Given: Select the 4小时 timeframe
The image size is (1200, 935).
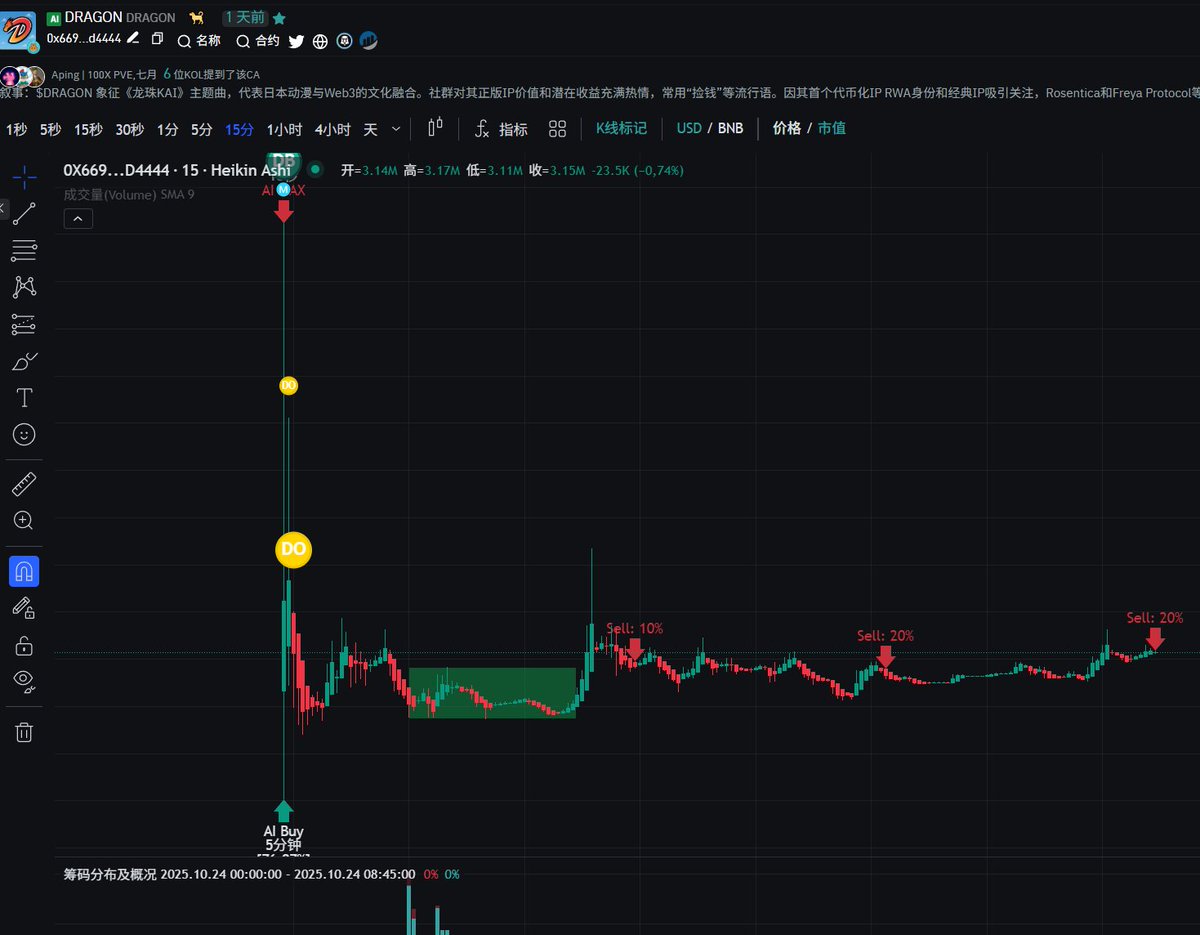Looking at the screenshot, I should coord(332,129).
